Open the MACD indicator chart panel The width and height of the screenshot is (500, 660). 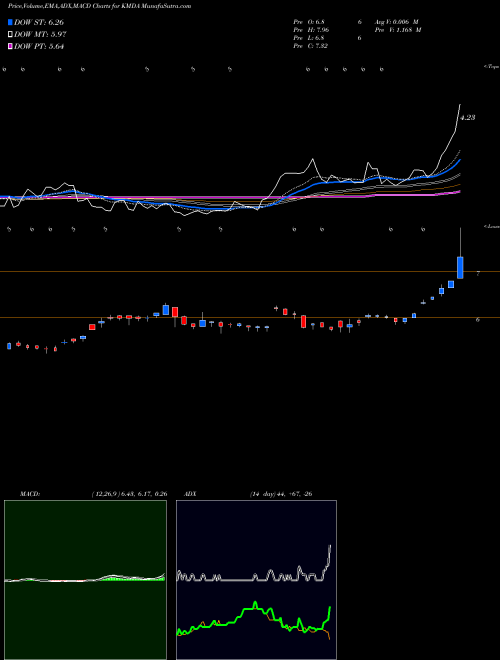click(85, 580)
